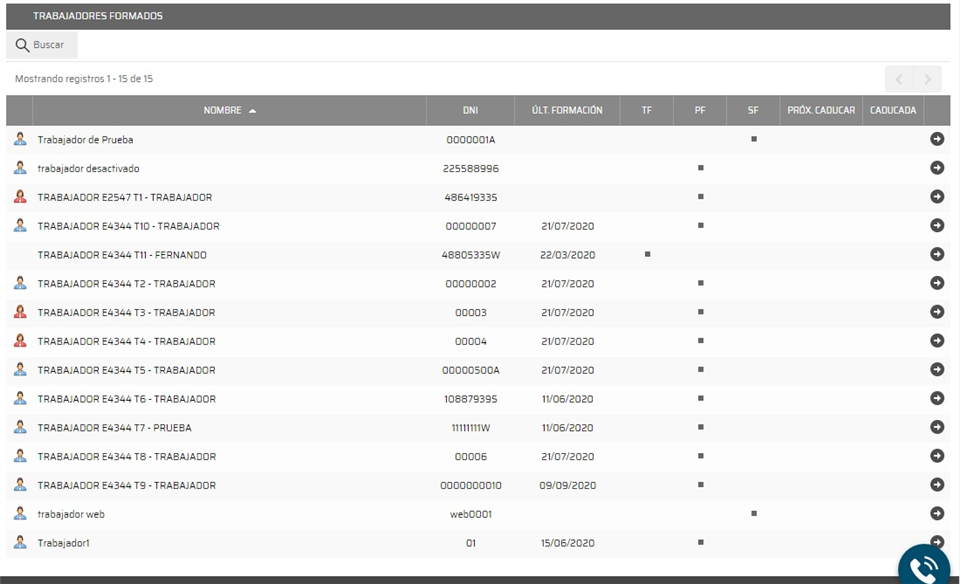Sort by ÚLT. FORMACIÓN column header

567,110
